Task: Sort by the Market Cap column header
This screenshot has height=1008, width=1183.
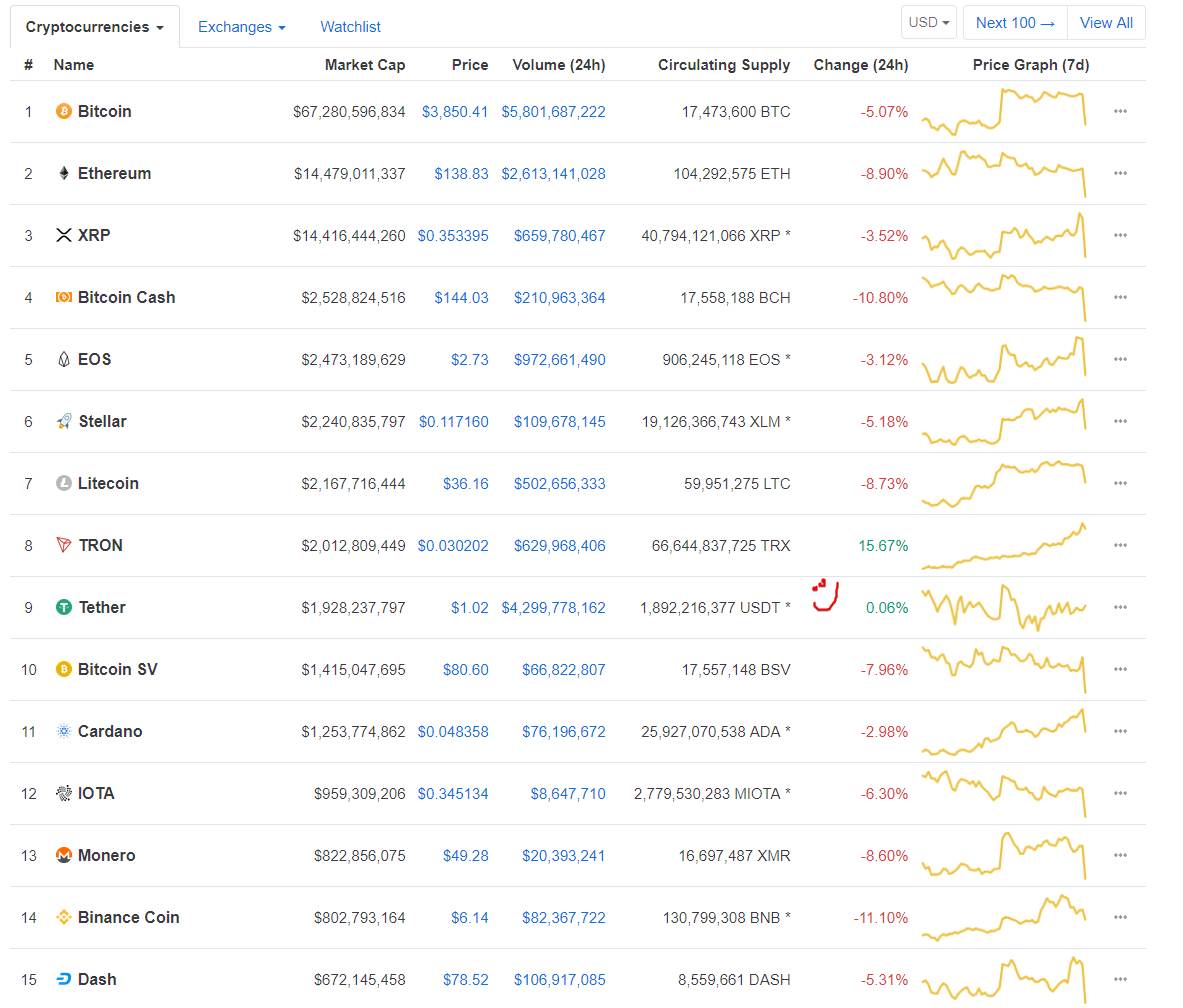Action: [x=364, y=65]
